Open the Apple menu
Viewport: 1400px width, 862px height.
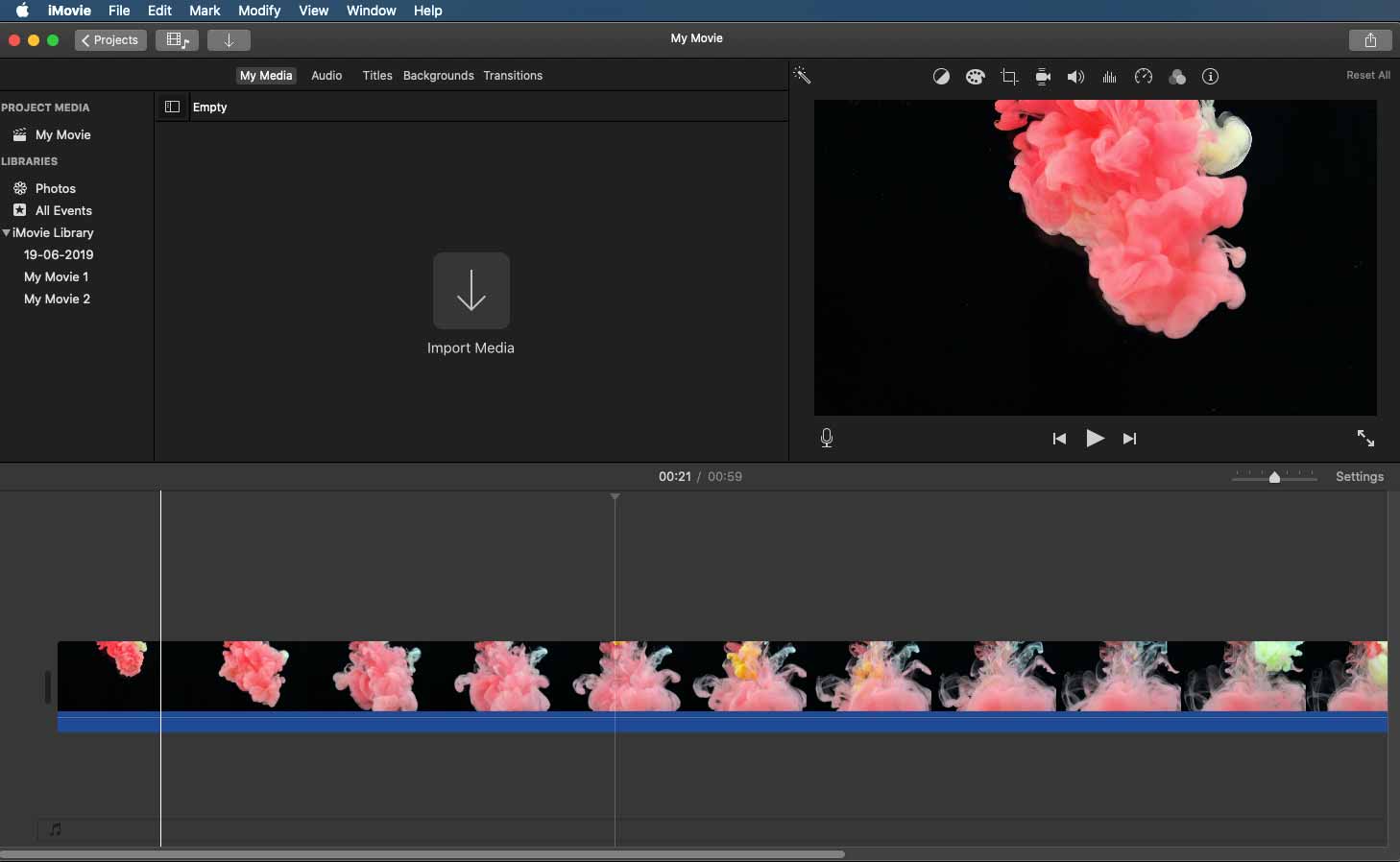22,11
